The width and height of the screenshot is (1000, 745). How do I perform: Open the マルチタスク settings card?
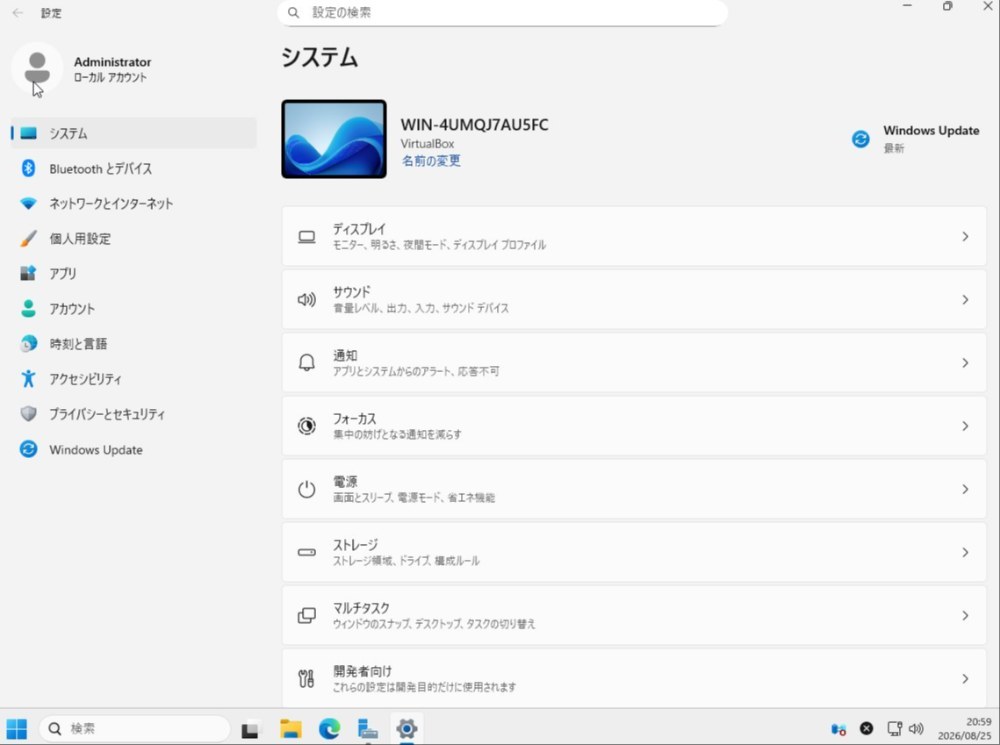pyautogui.click(x=634, y=616)
